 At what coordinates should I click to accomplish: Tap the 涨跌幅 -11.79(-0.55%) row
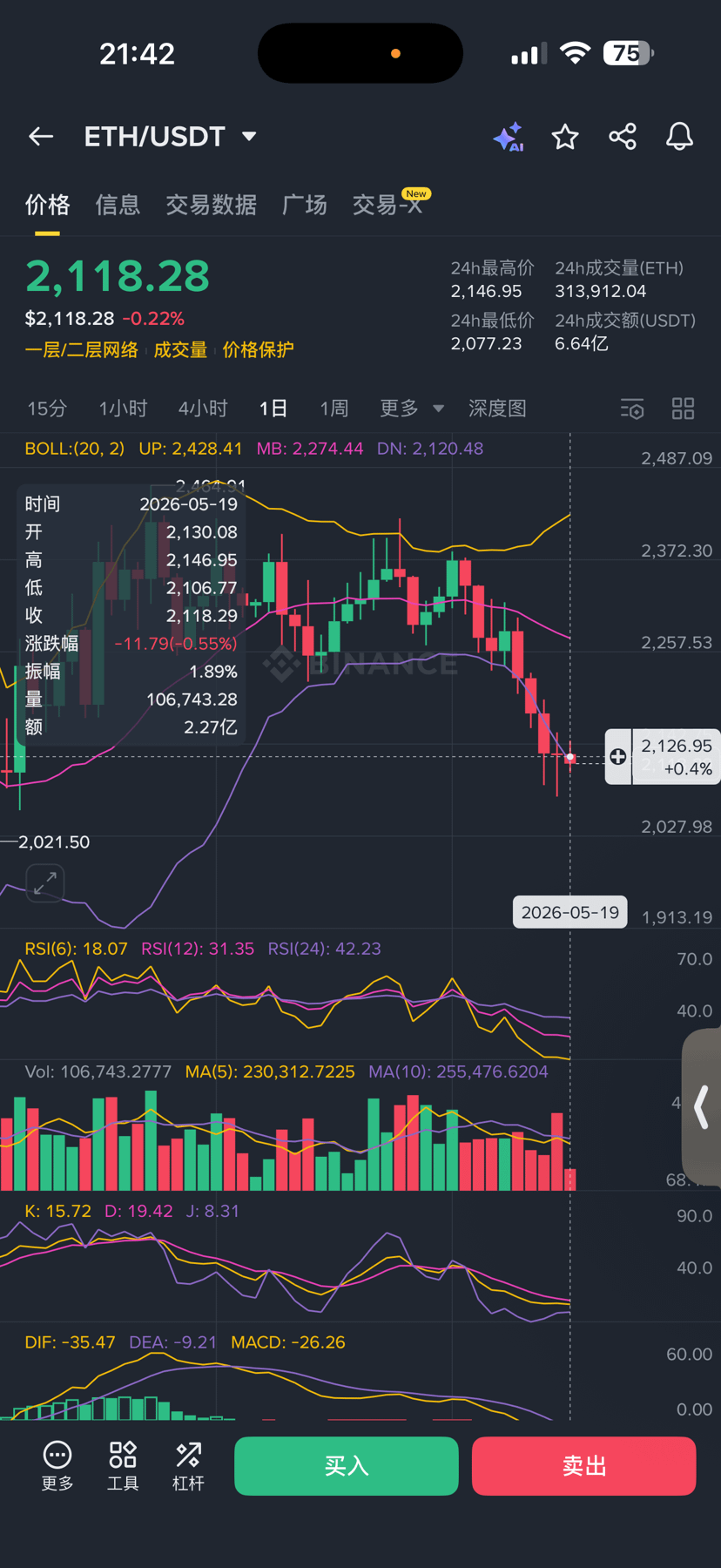(131, 644)
